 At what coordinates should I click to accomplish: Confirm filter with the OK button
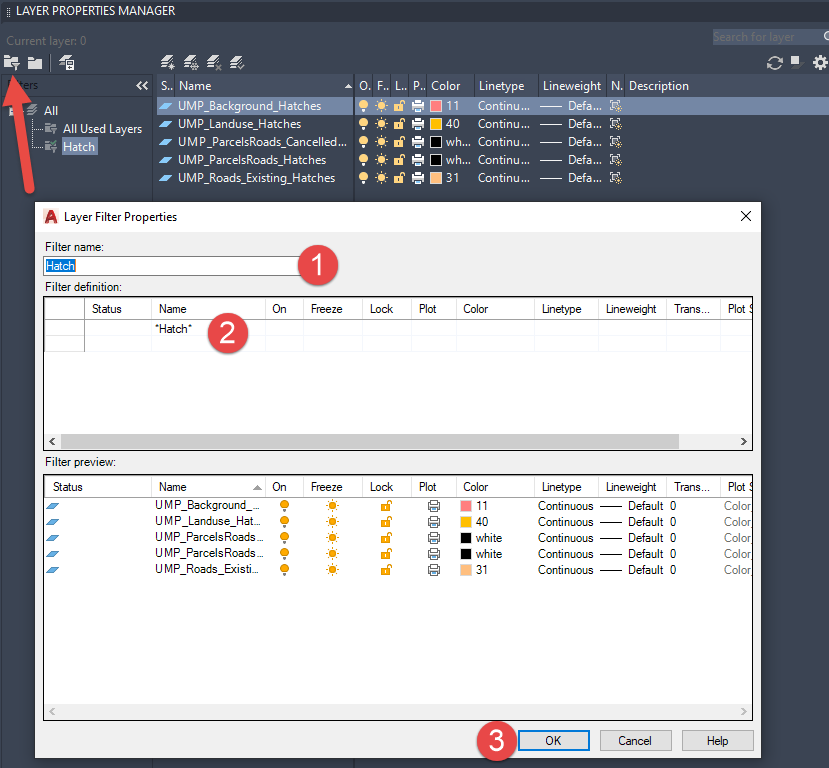(553, 740)
